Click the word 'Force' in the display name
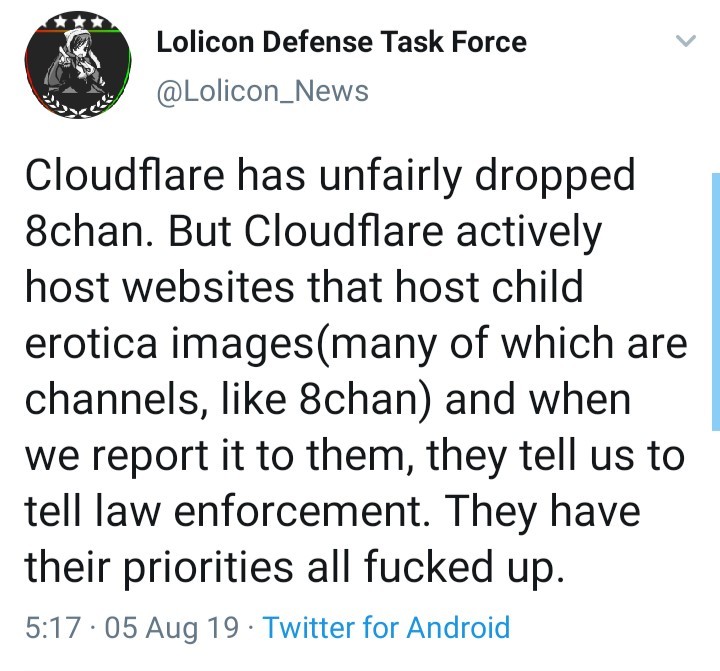 489,42
